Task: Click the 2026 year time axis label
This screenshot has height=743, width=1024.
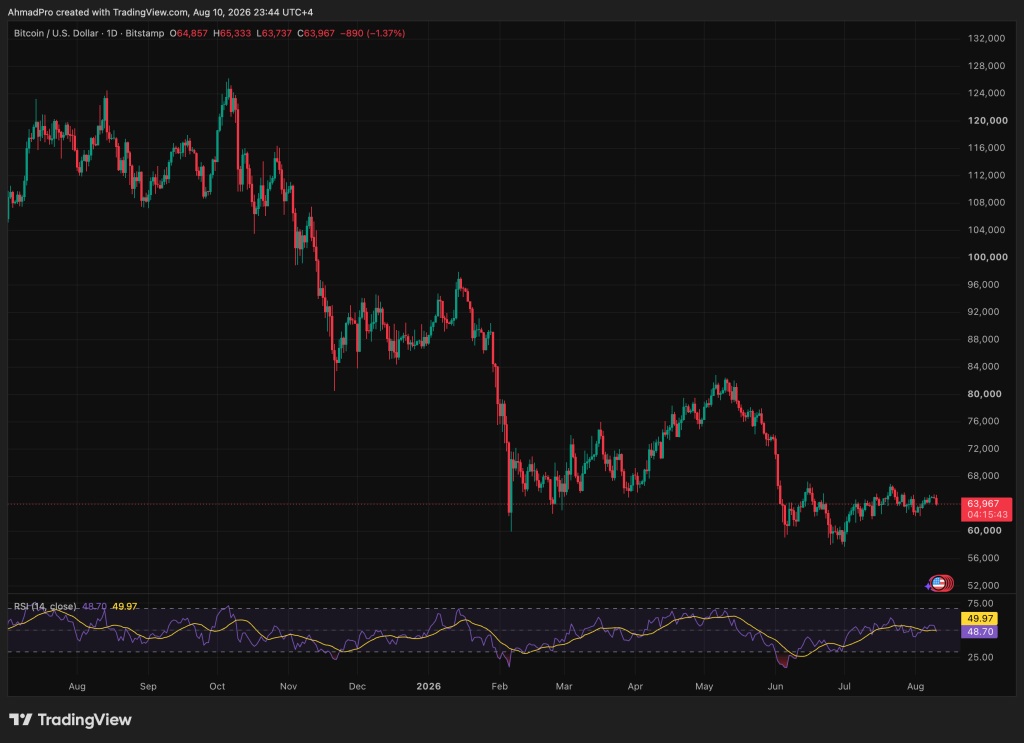Action: [x=428, y=687]
